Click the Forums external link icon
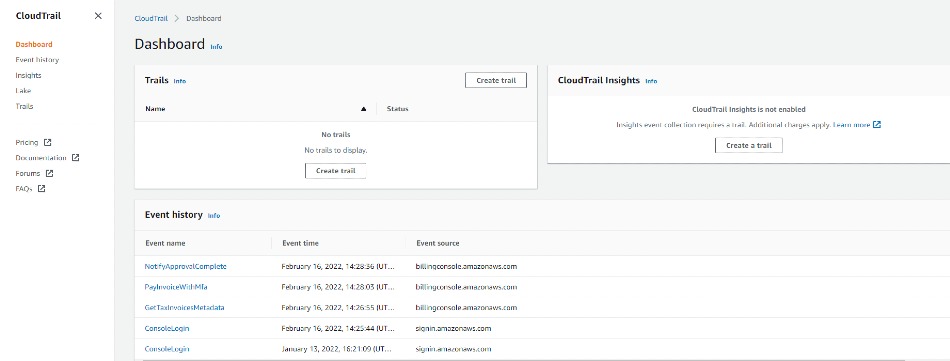 [49, 173]
